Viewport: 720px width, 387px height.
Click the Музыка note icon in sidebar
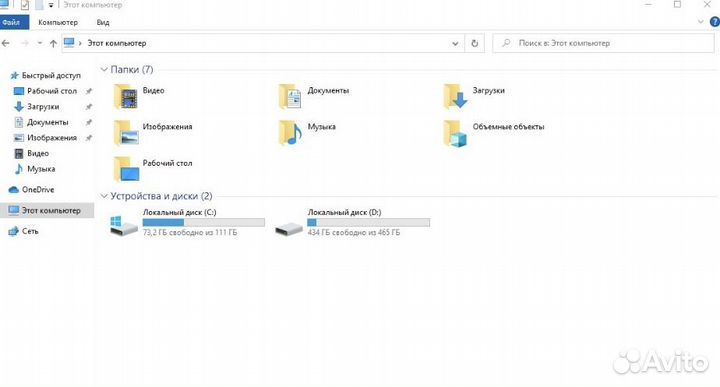[x=19, y=169]
